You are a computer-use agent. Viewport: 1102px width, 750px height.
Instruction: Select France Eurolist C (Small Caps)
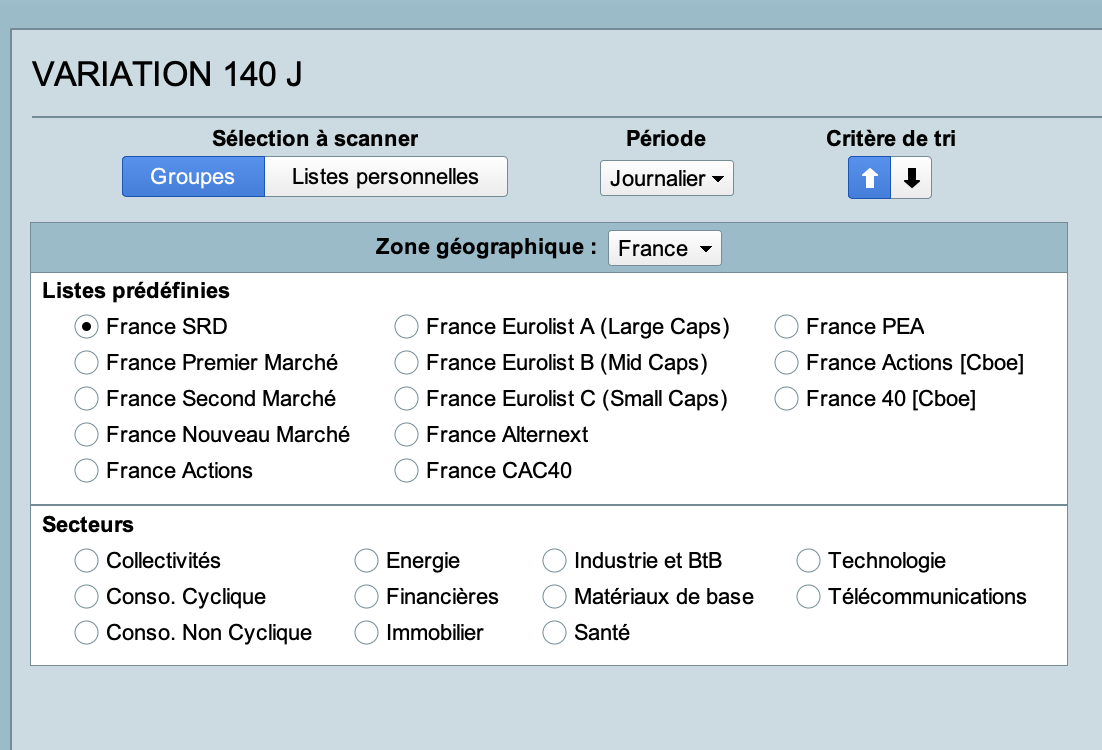pyautogui.click(x=407, y=399)
